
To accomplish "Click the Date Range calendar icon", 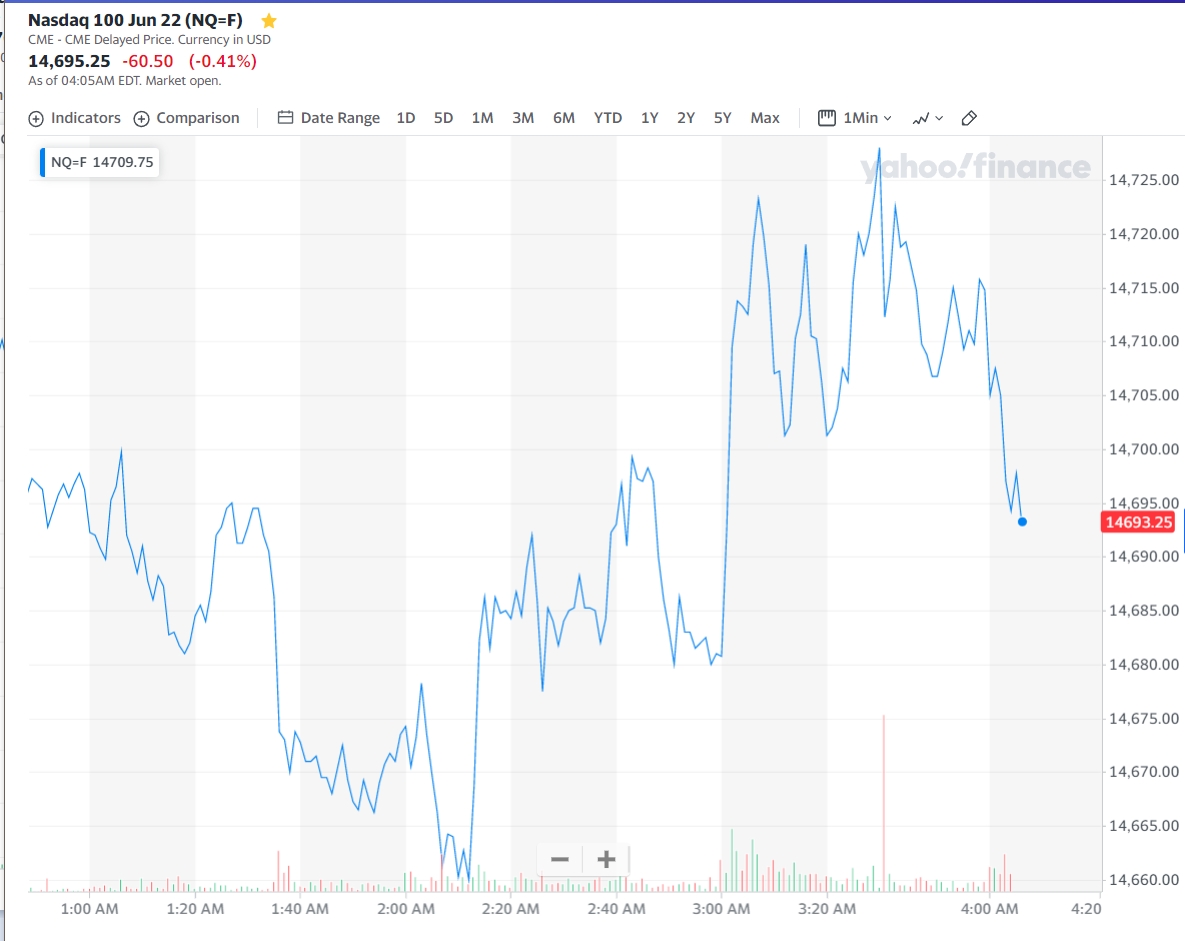I will 285,117.
